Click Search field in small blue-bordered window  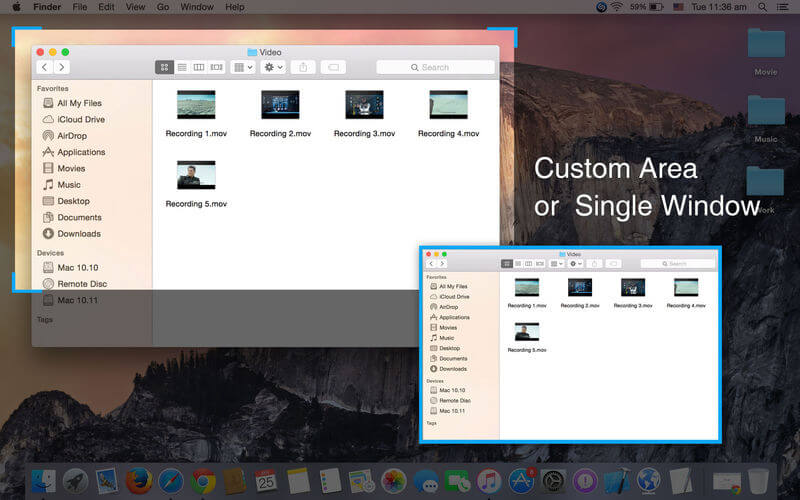coord(678,264)
